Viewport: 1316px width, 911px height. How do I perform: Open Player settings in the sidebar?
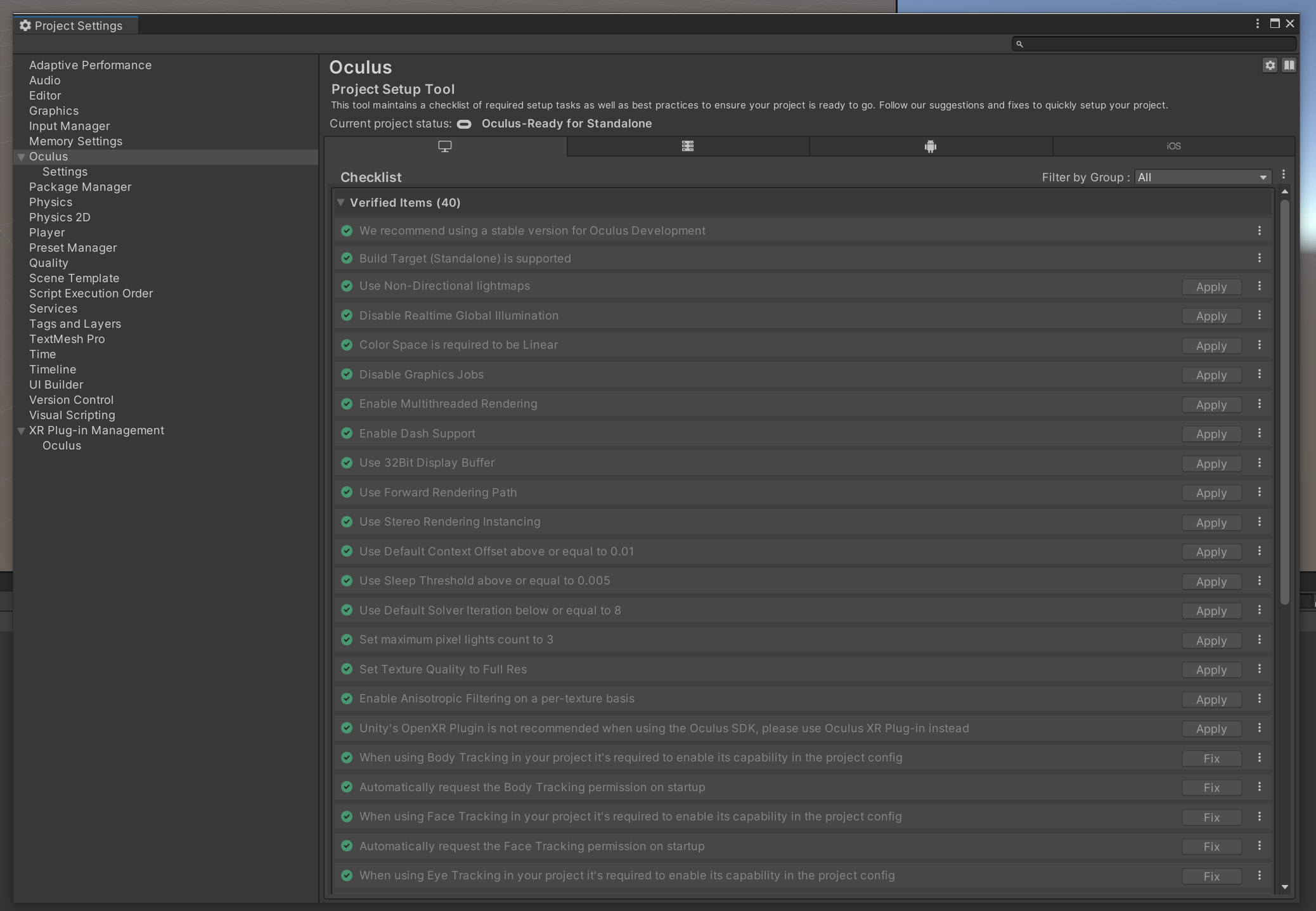[47, 233]
